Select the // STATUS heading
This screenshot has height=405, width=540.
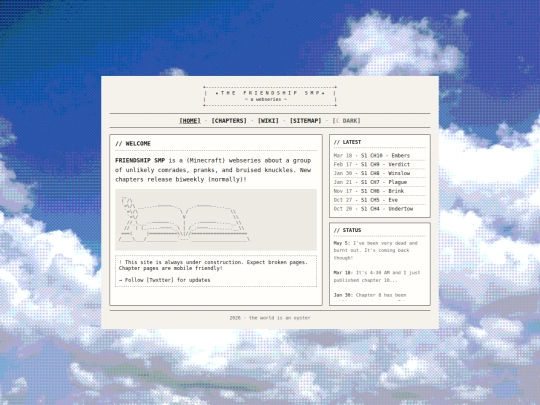click(347, 230)
